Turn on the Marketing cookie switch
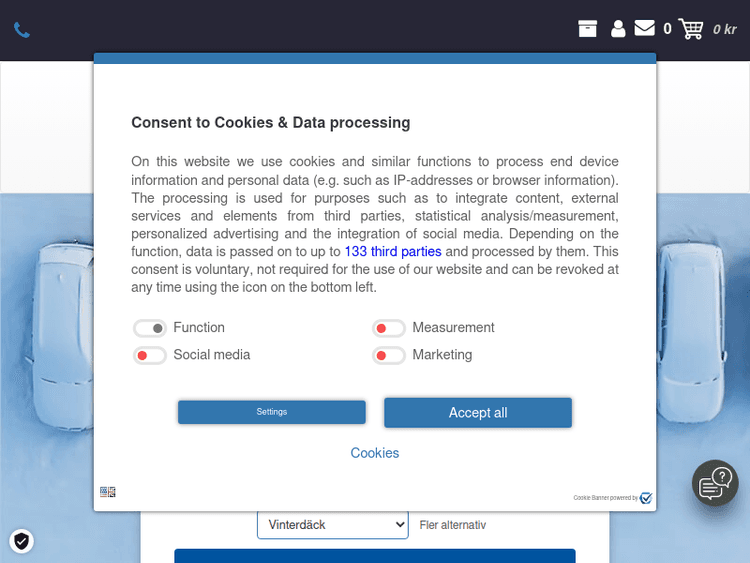The image size is (750, 563). tap(389, 355)
